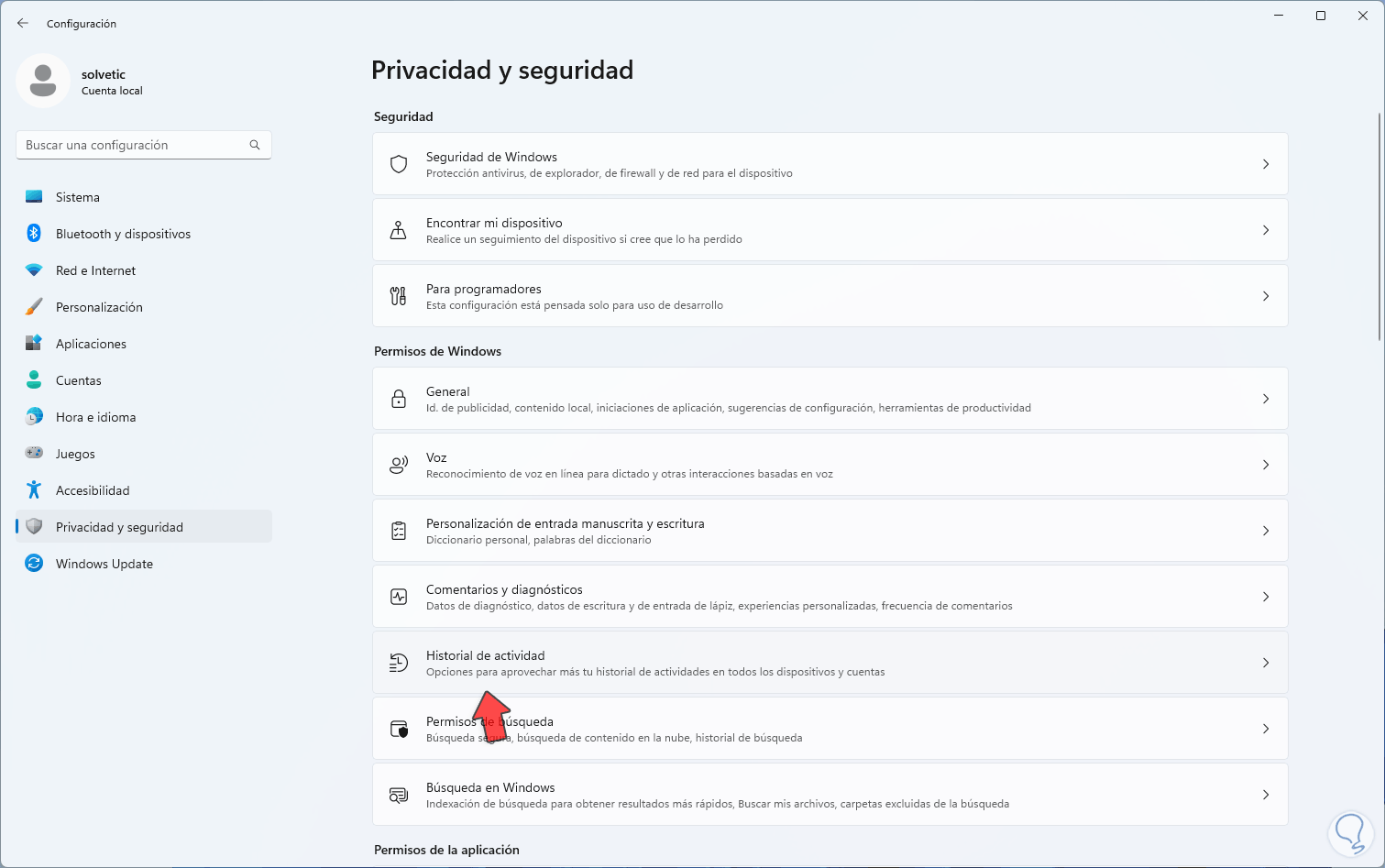Click the Seguridad de Windows shield icon
Image resolution: width=1385 pixels, height=868 pixels.
(x=399, y=164)
